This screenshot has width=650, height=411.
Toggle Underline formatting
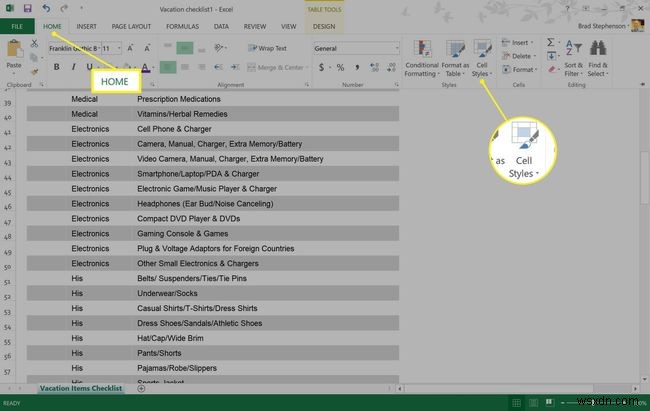point(89,67)
